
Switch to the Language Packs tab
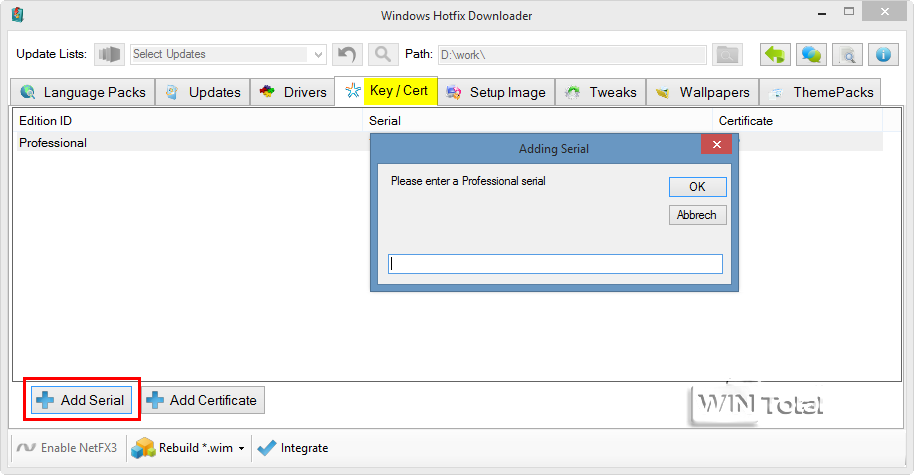coord(83,92)
